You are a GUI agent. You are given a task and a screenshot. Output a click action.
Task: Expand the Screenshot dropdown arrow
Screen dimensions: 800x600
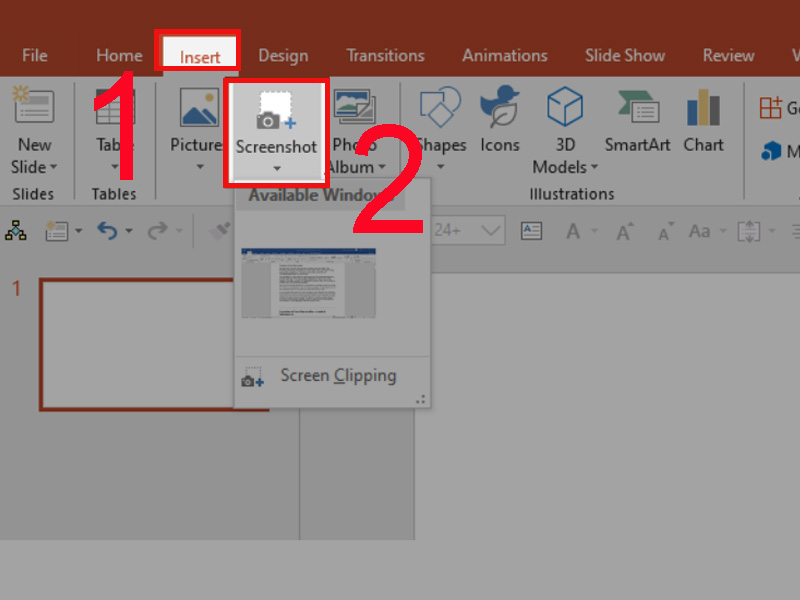277,170
